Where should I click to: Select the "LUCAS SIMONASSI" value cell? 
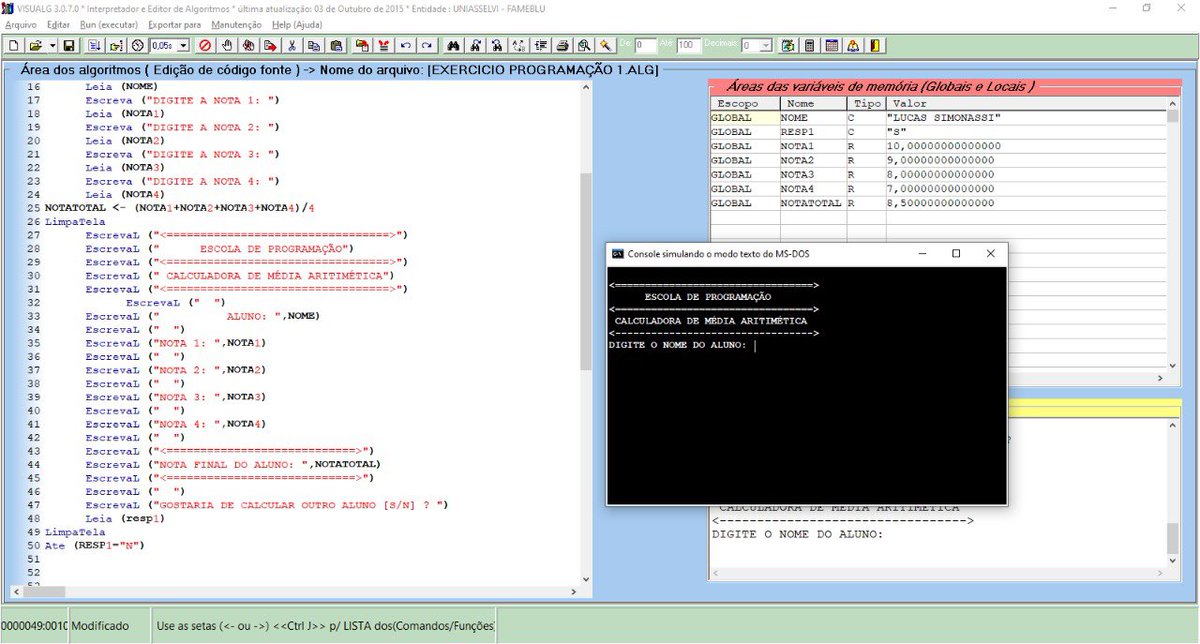click(x=1026, y=117)
